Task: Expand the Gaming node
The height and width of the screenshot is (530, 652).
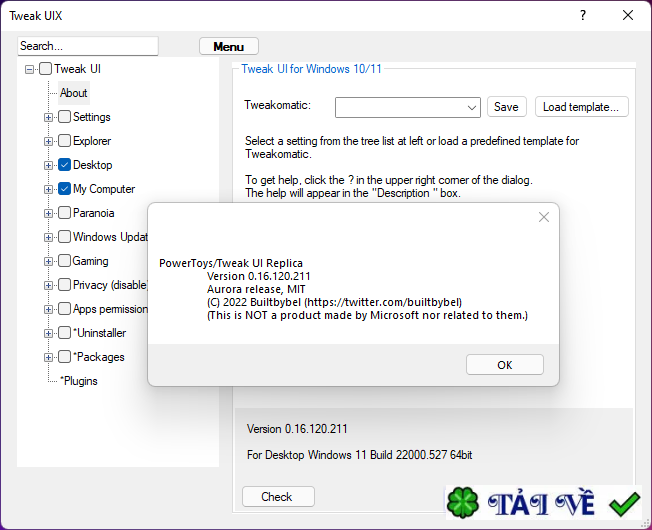Action: pos(48,261)
